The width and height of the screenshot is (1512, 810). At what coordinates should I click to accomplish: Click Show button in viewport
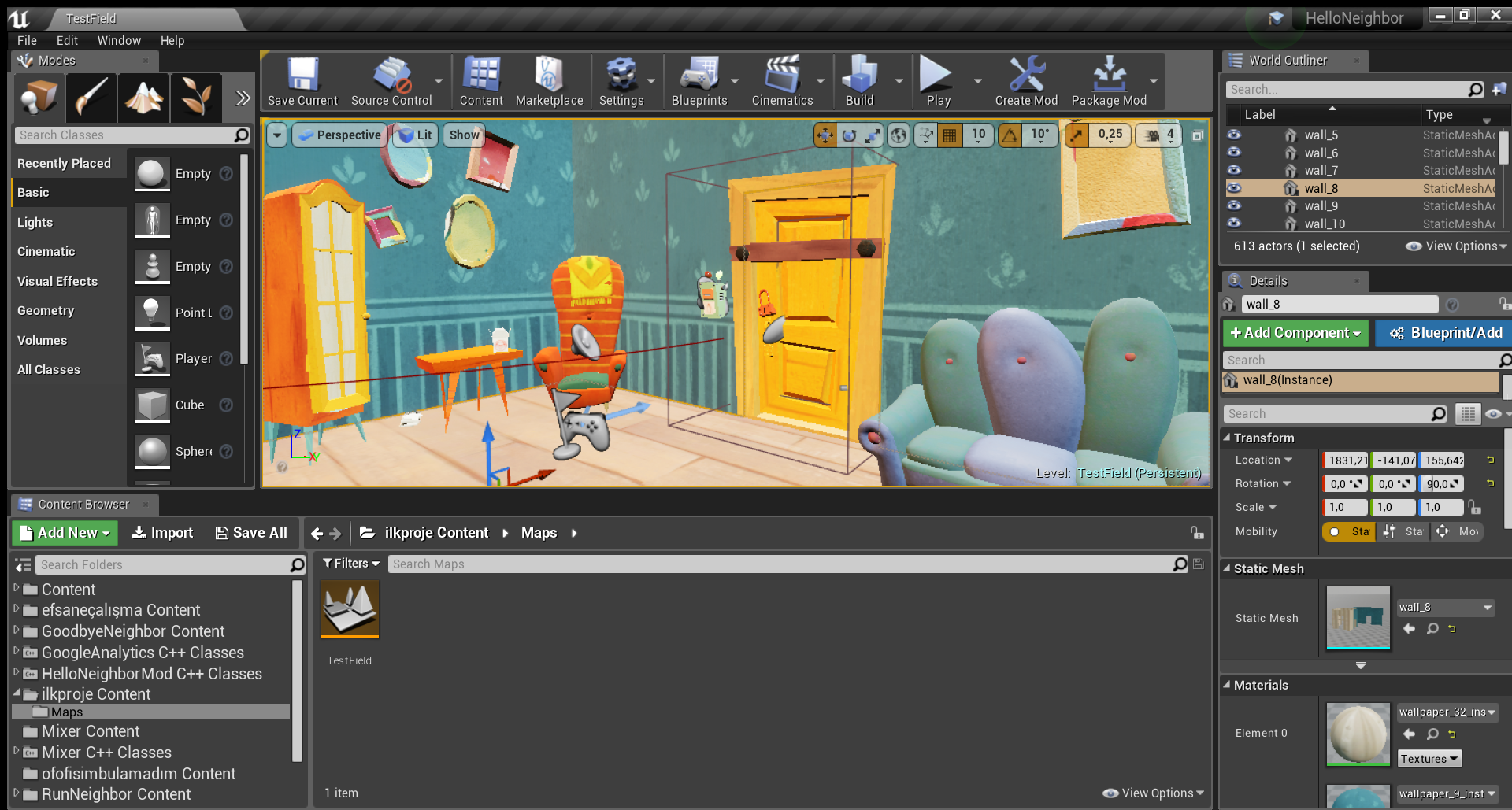coord(464,135)
